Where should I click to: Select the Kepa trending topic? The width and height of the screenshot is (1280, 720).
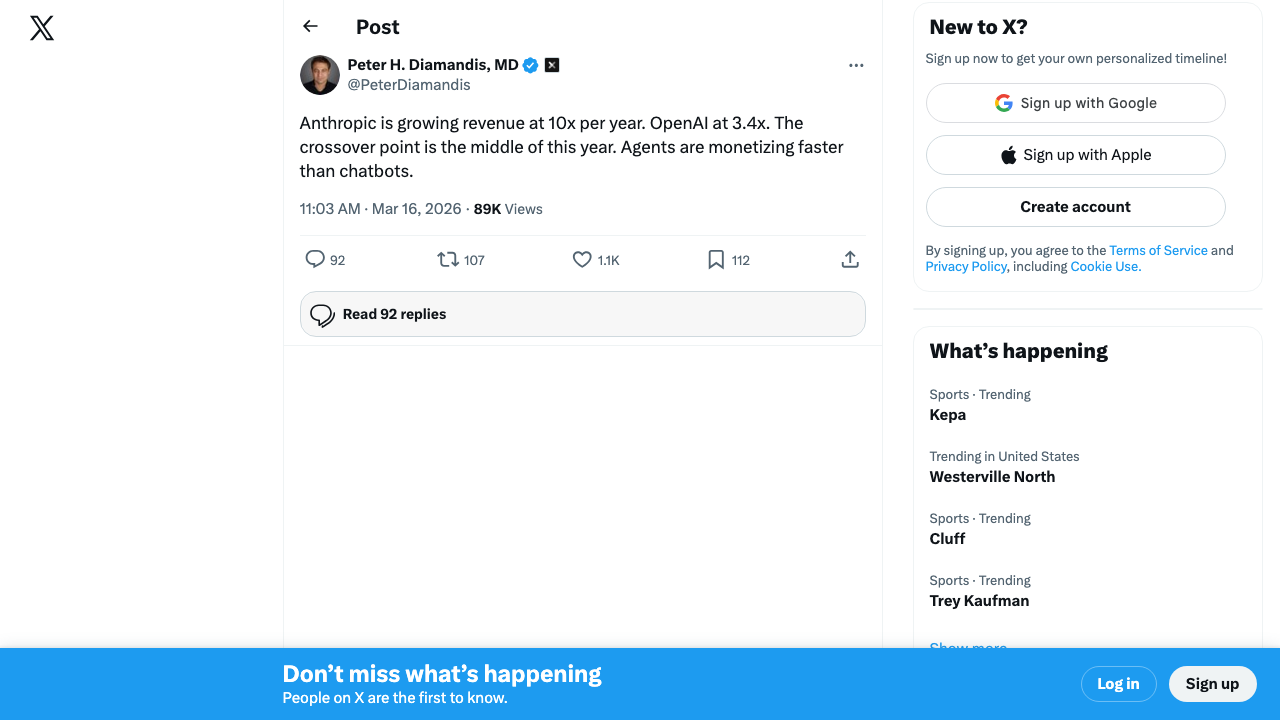948,414
